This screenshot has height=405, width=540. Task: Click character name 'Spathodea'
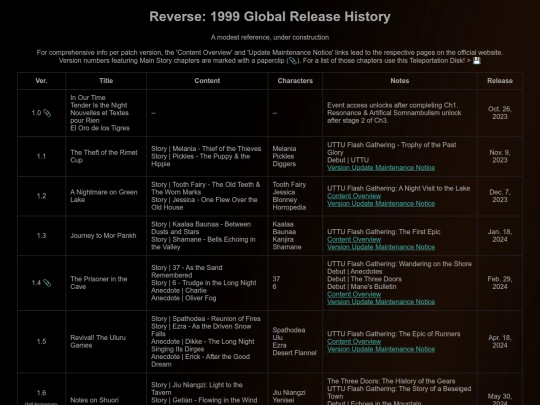click(289, 330)
